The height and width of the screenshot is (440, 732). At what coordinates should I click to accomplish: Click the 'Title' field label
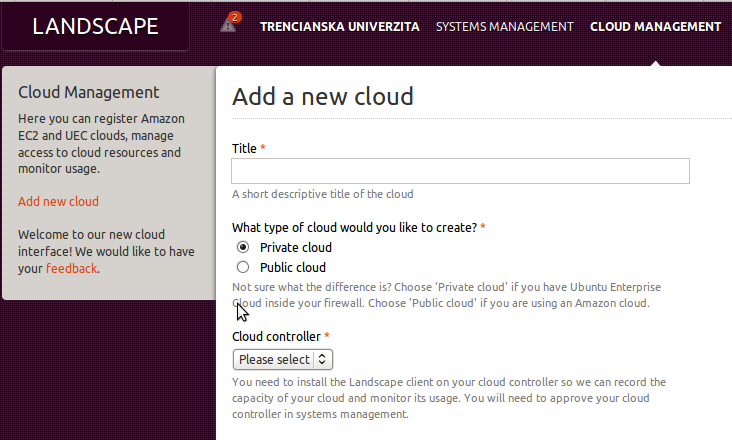(x=244, y=148)
